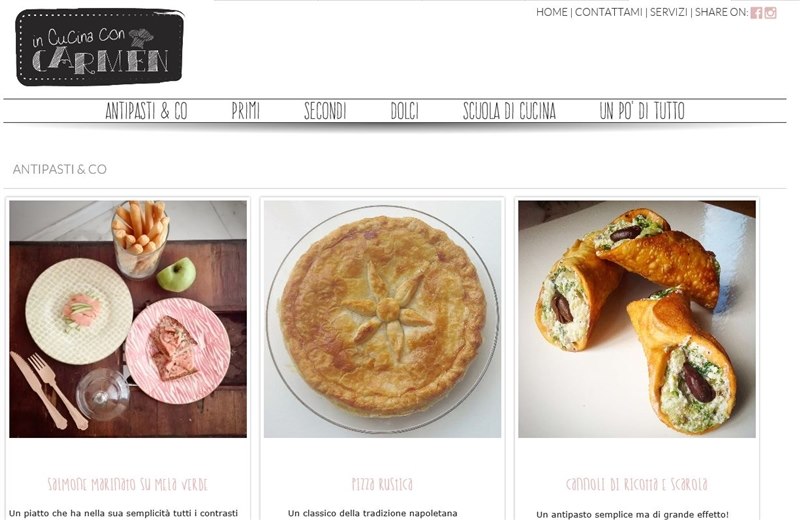The width and height of the screenshot is (800, 520).
Task: Open the pizza rustica pie photo
Action: 382,319
